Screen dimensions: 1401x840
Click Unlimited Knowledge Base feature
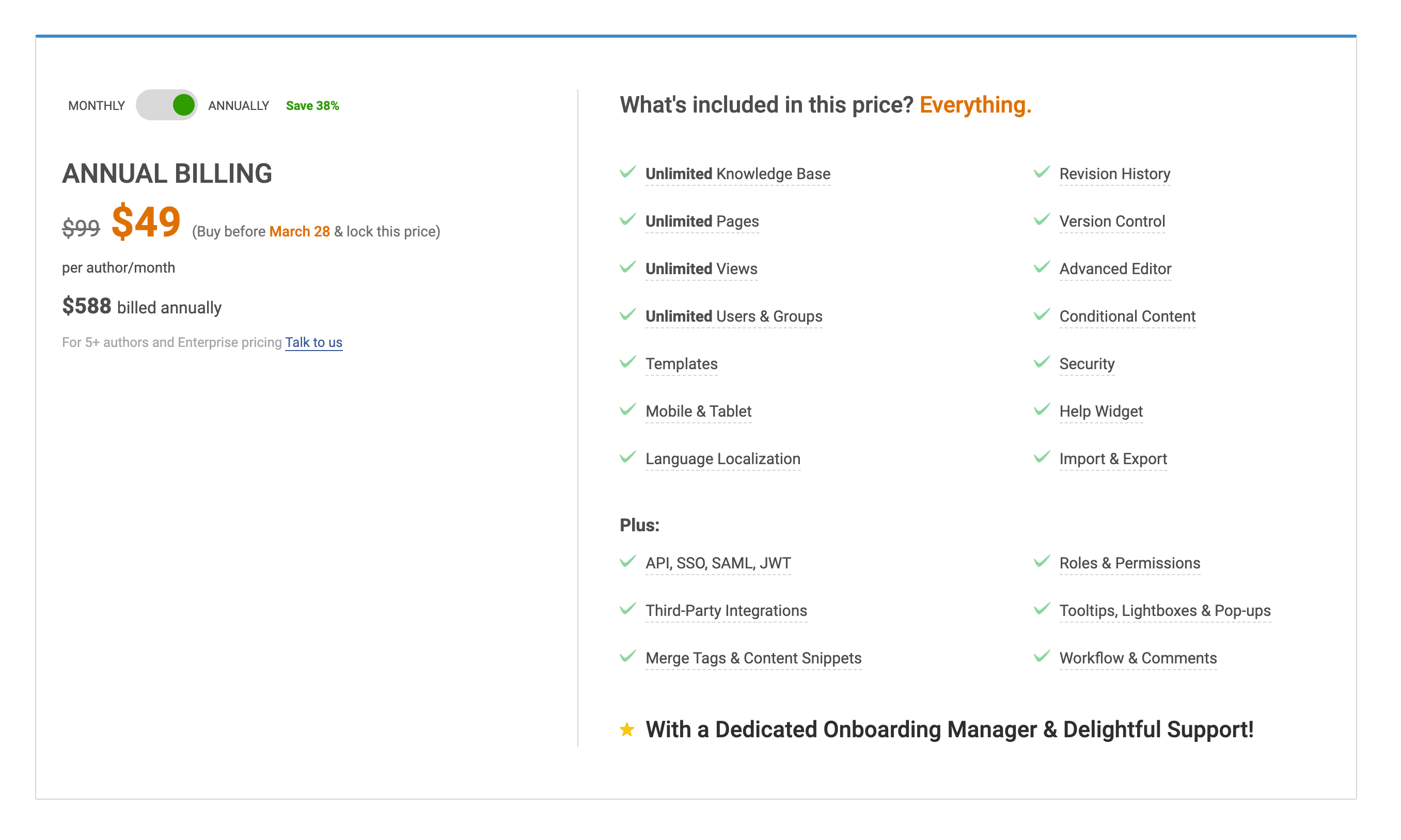737,174
